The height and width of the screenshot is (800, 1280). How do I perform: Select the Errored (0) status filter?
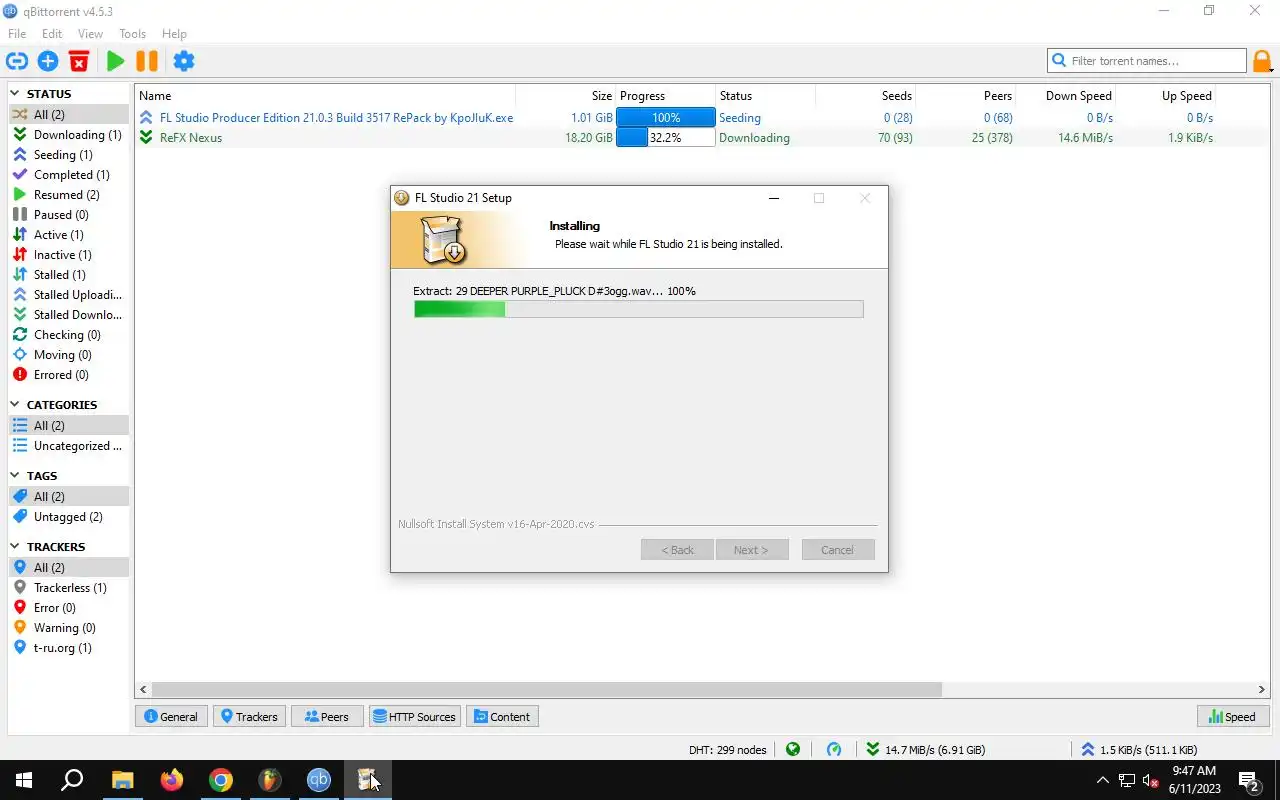69,375
